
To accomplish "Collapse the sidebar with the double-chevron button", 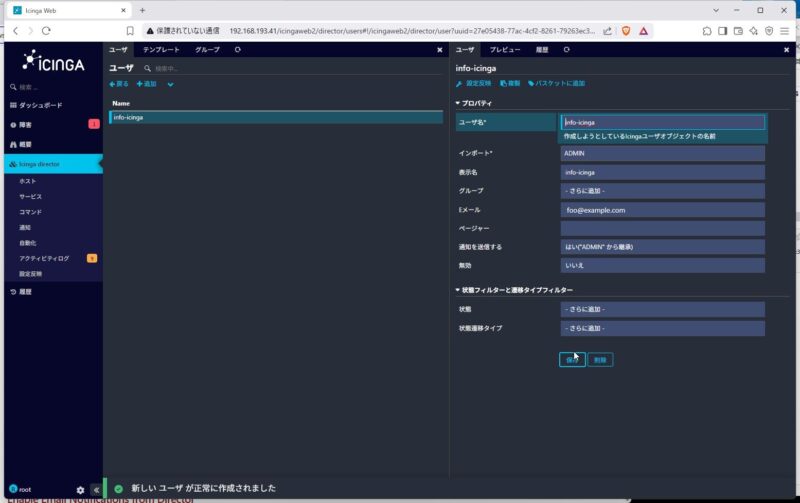I will [x=96, y=490].
